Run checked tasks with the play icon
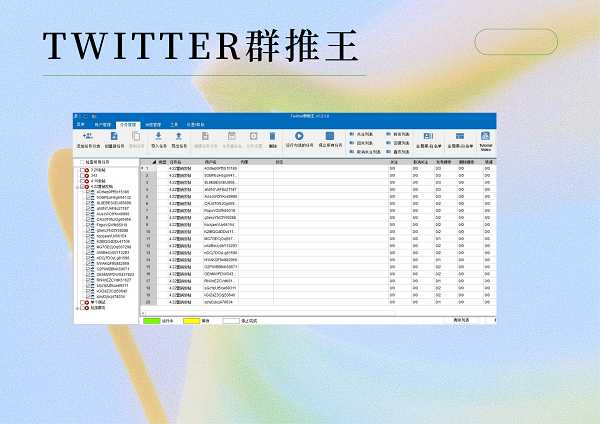This screenshot has height=424, width=600. 299,136
